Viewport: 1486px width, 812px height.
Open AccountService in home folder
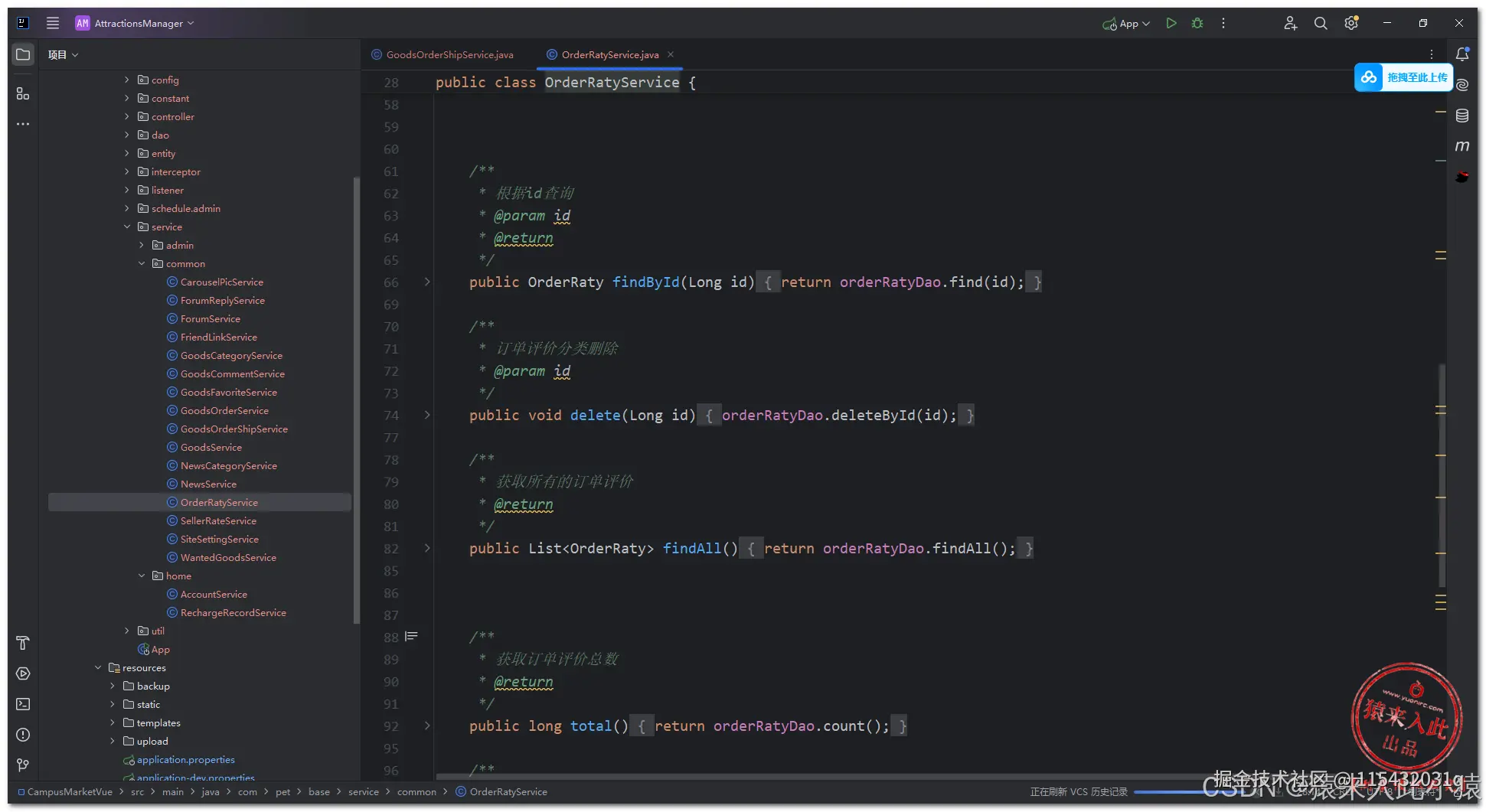pyautogui.click(x=214, y=594)
